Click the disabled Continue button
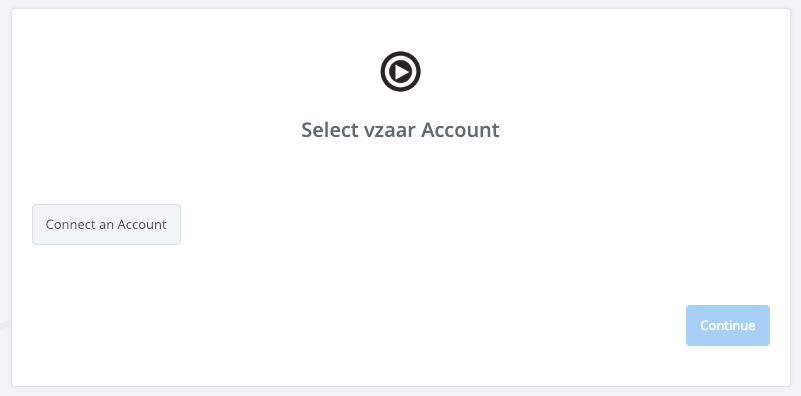801x396 pixels. 727,325
